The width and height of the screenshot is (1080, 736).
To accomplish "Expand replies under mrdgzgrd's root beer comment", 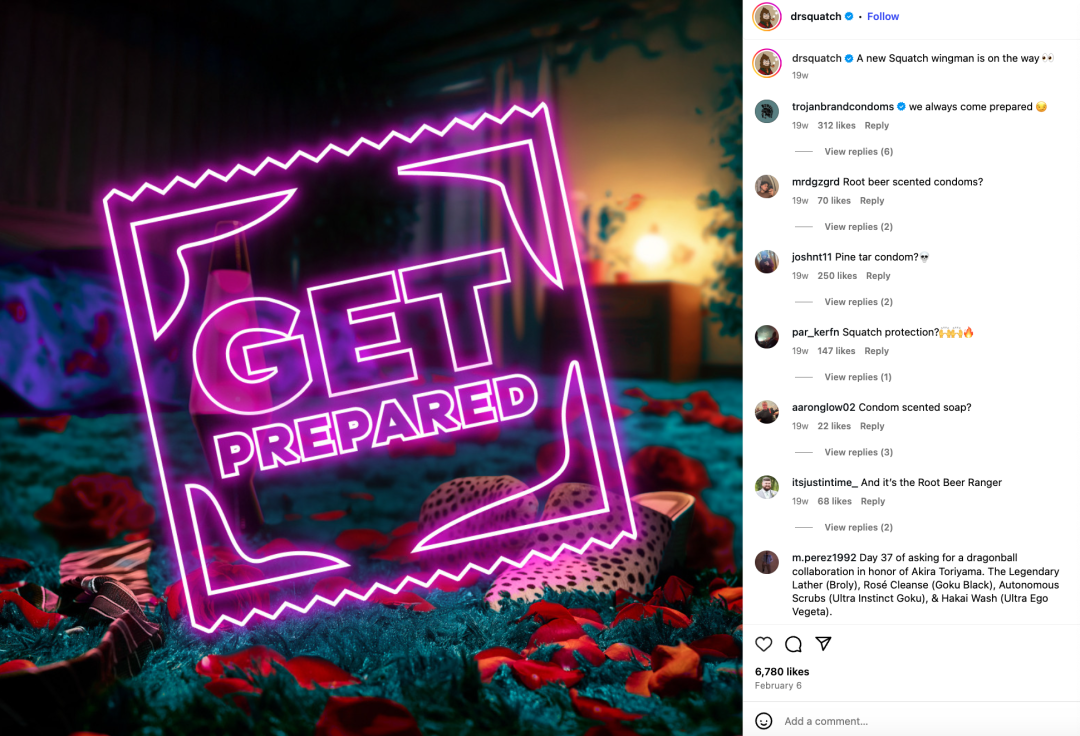I will pos(858,227).
